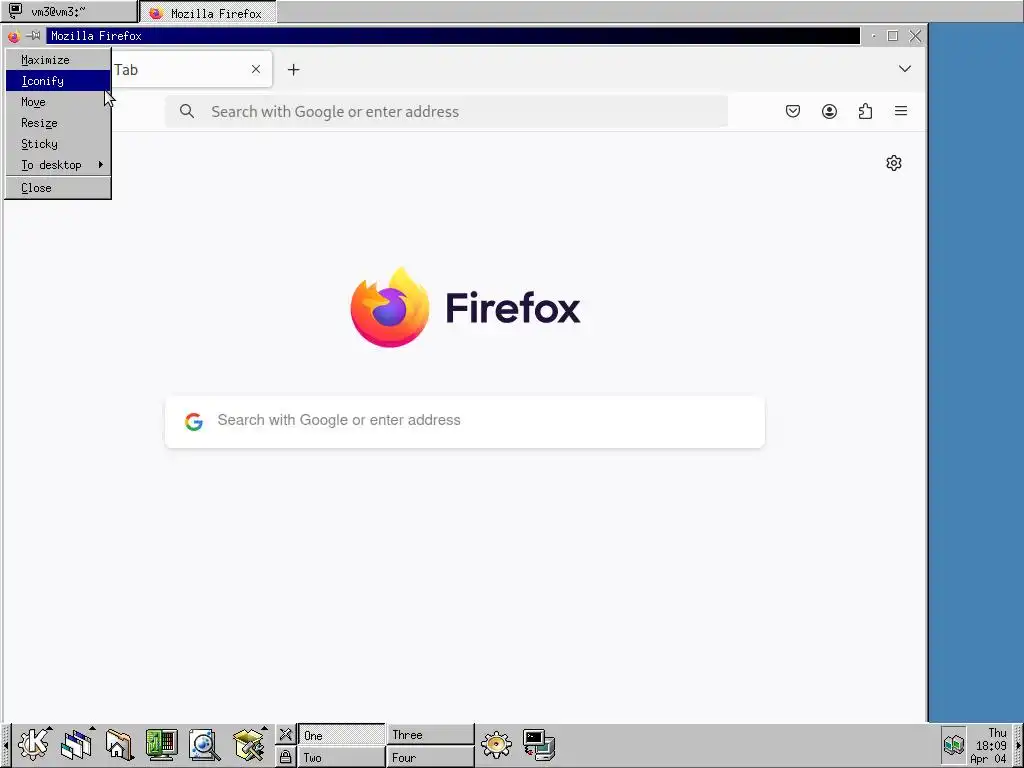Lock the screen with padlock button

point(285,757)
